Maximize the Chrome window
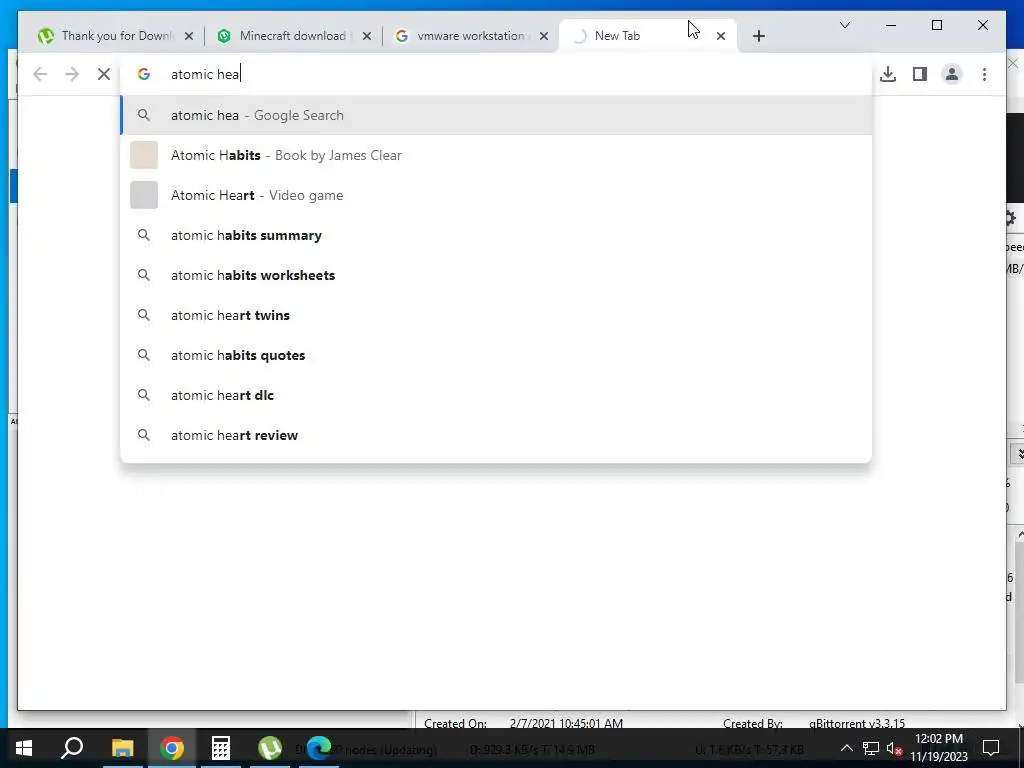The height and width of the screenshot is (768, 1024). click(936, 25)
